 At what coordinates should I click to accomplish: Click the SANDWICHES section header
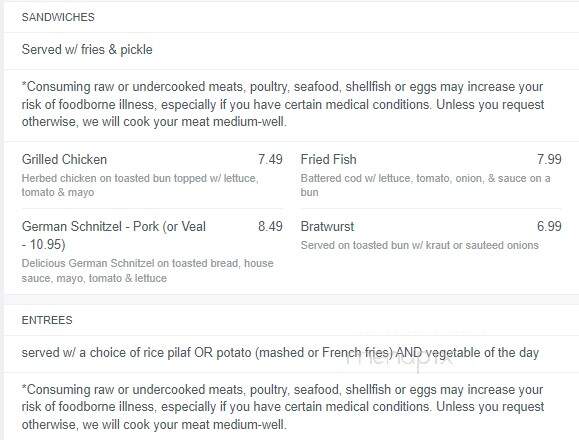(58, 17)
